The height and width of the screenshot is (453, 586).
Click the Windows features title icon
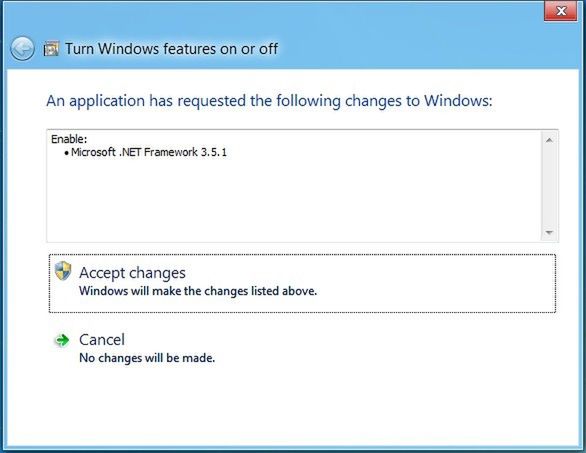(x=51, y=49)
